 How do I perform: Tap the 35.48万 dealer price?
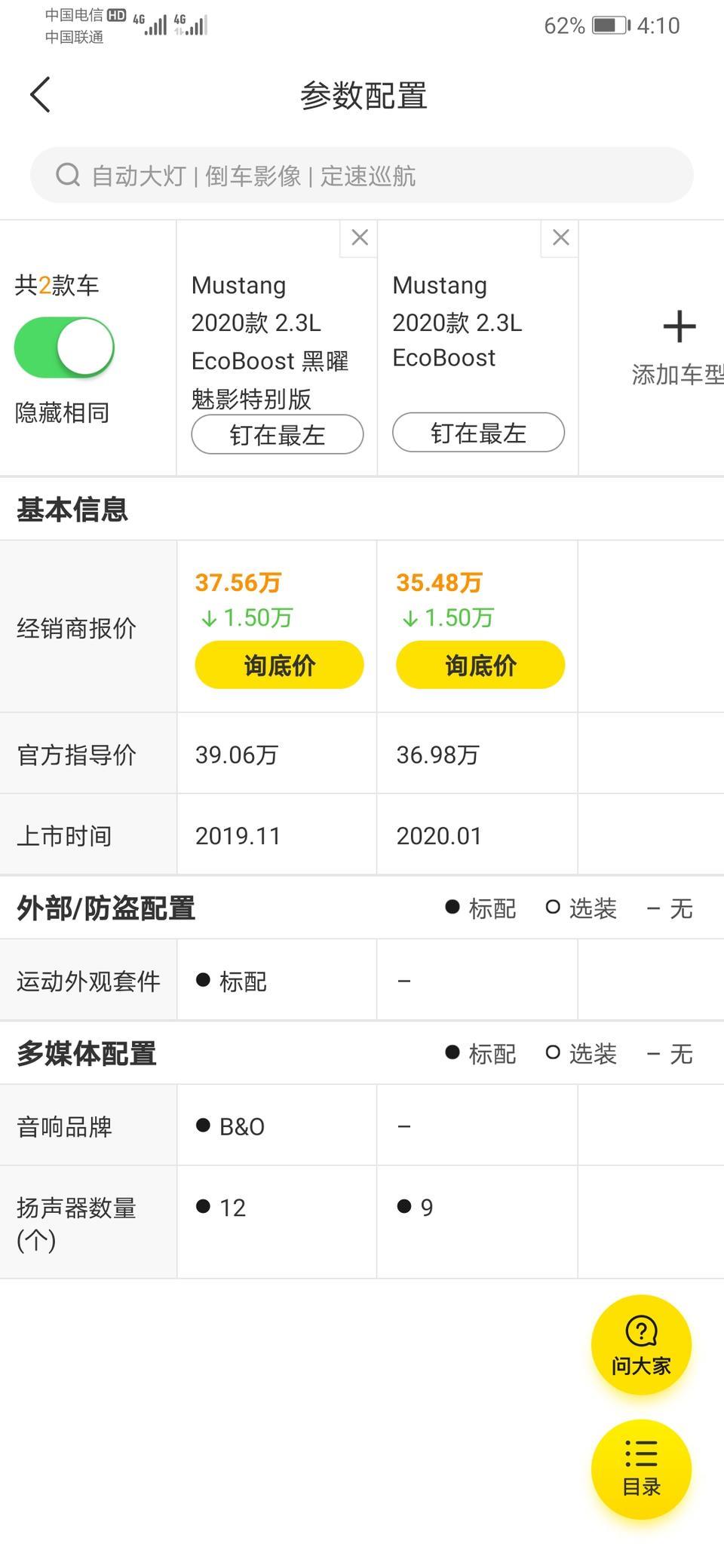point(439,583)
